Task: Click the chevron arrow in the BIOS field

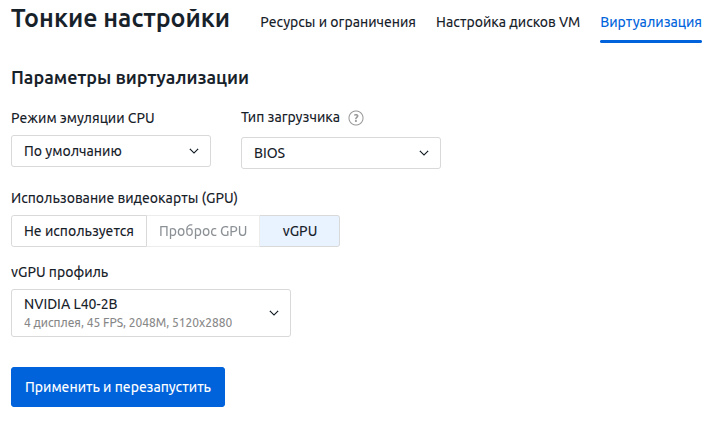Action: pyautogui.click(x=424, y=153)
